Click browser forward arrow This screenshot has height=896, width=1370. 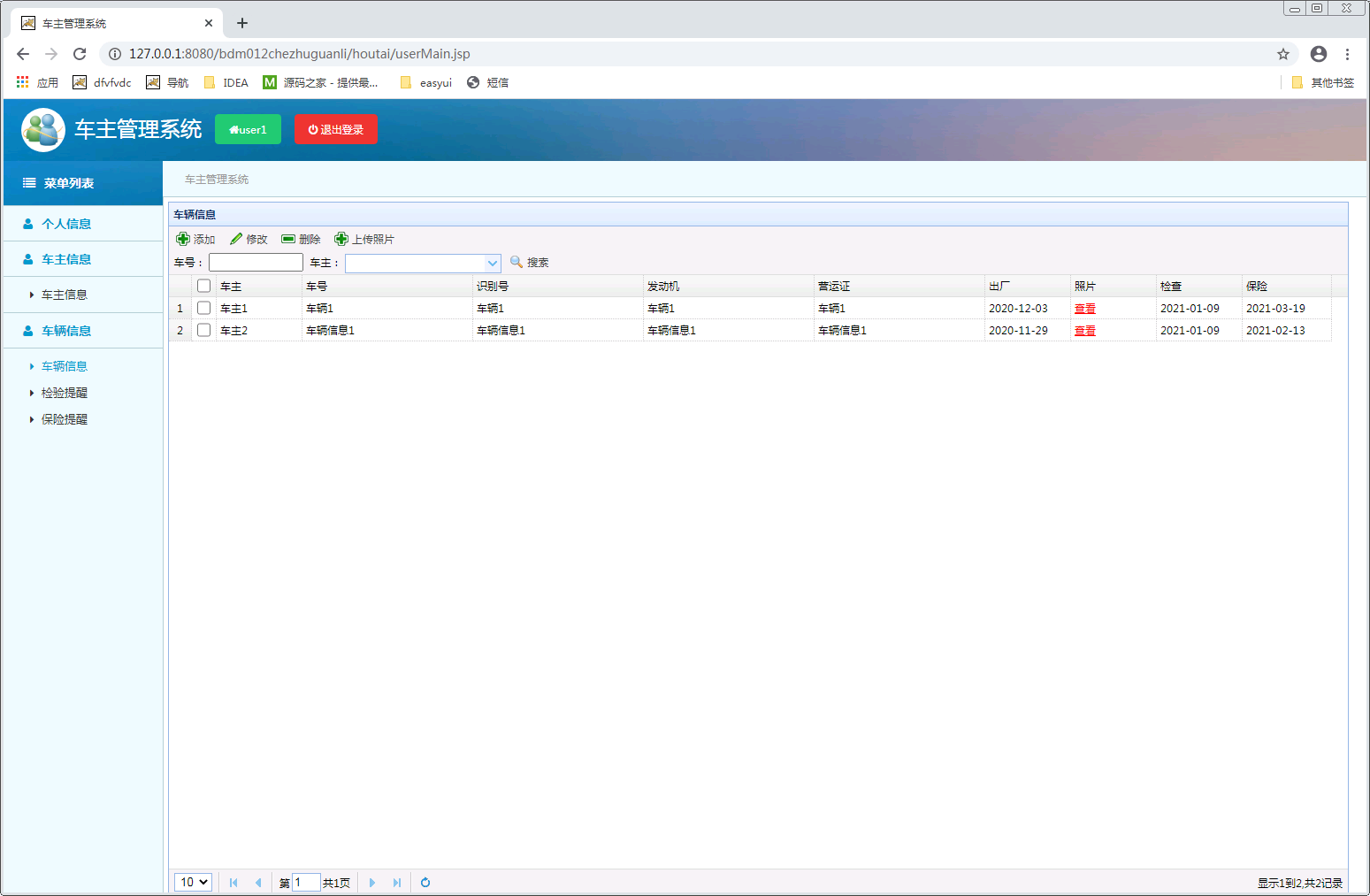click(51, 54)
